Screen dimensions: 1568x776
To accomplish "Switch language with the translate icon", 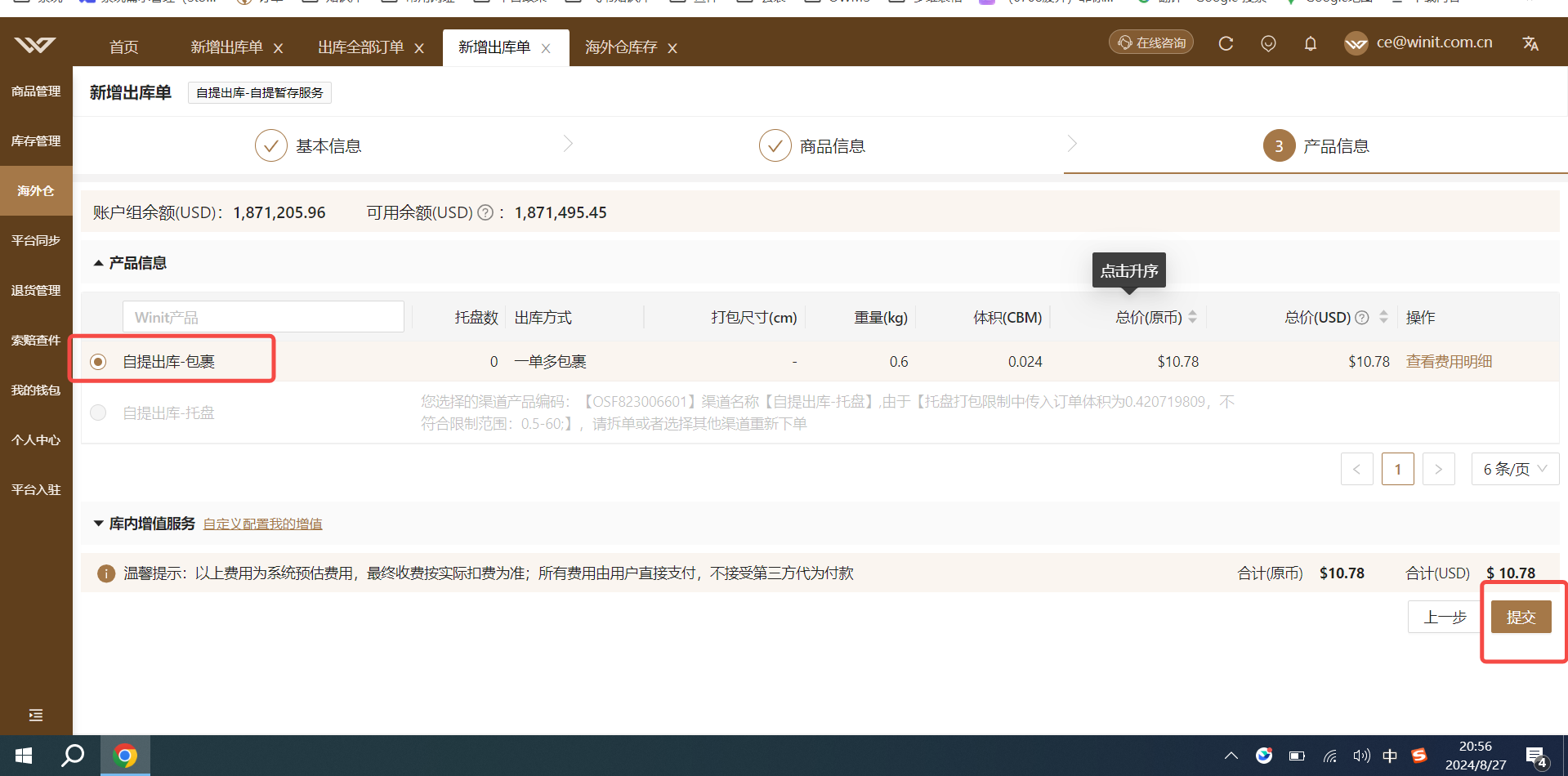I will click(x=1530, y=43).
